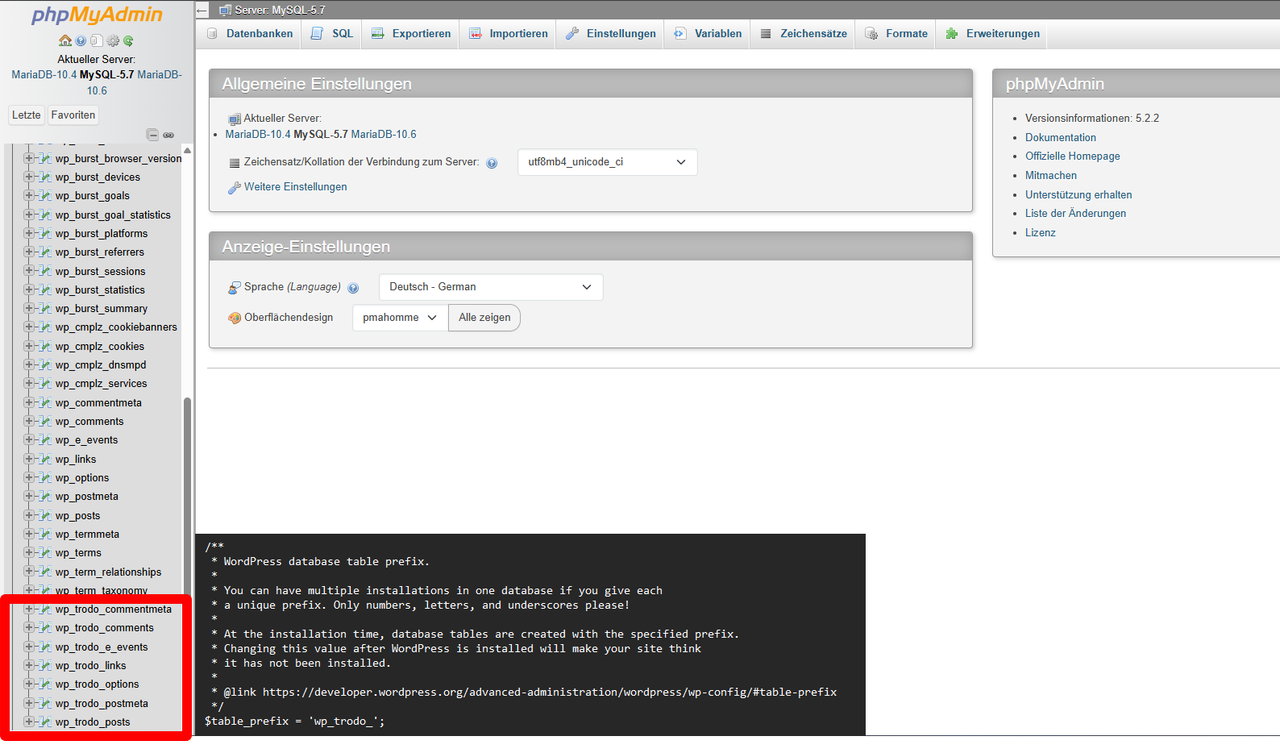This screenshot has width=1280, height=741.
Task: Expand the wp_trodo_options table node
Action: click(29, 685)
